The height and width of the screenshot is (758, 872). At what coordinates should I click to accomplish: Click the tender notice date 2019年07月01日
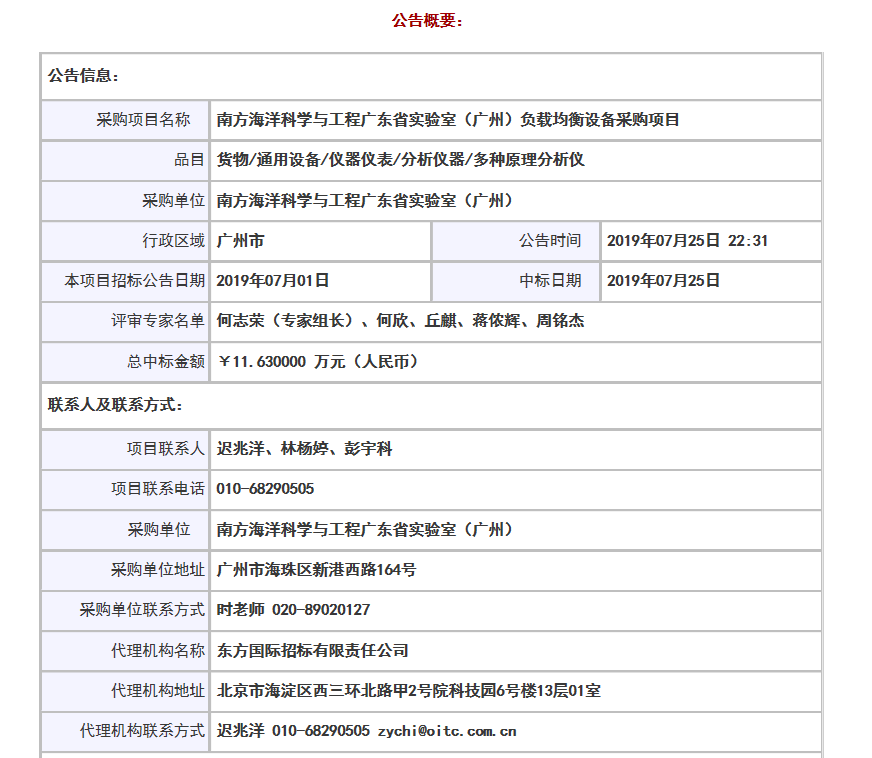click(x=272, y=281)
